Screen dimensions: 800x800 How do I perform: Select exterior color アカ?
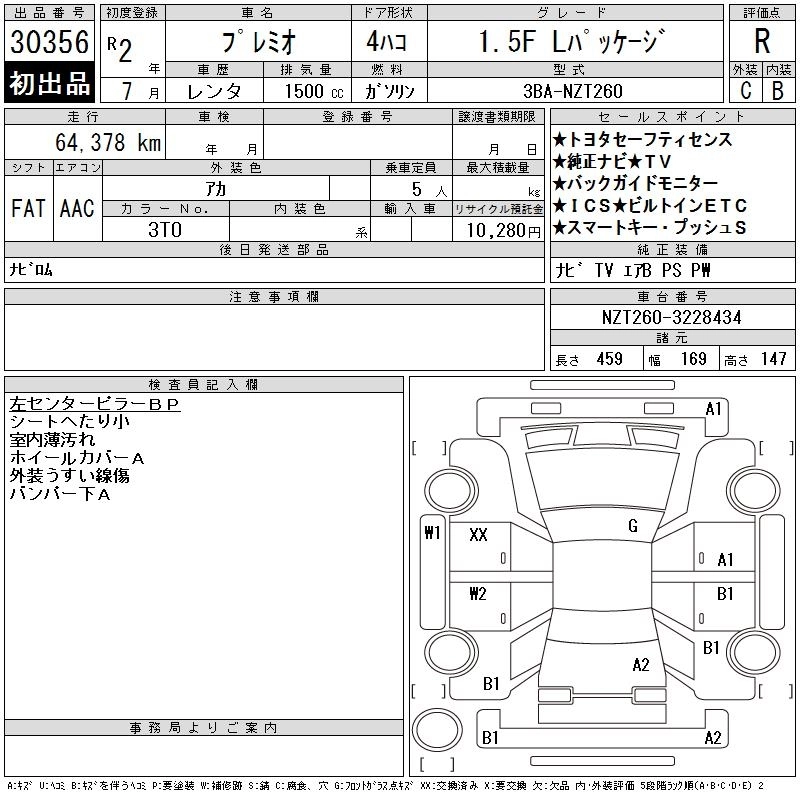point(216,189)
